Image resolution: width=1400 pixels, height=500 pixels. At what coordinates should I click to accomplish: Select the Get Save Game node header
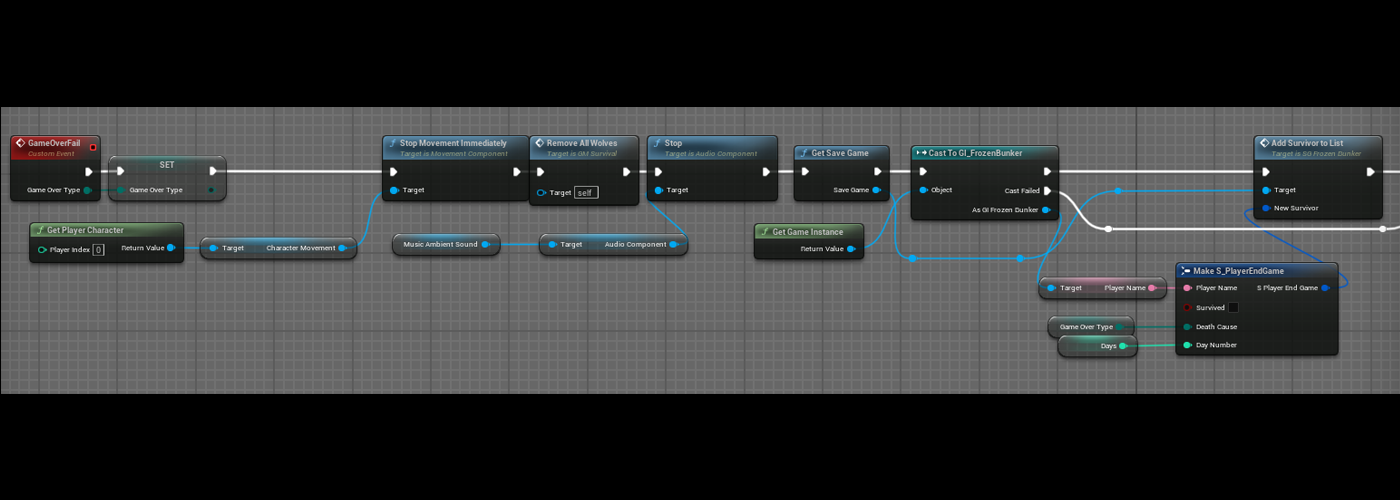click(x=840, y=153)
